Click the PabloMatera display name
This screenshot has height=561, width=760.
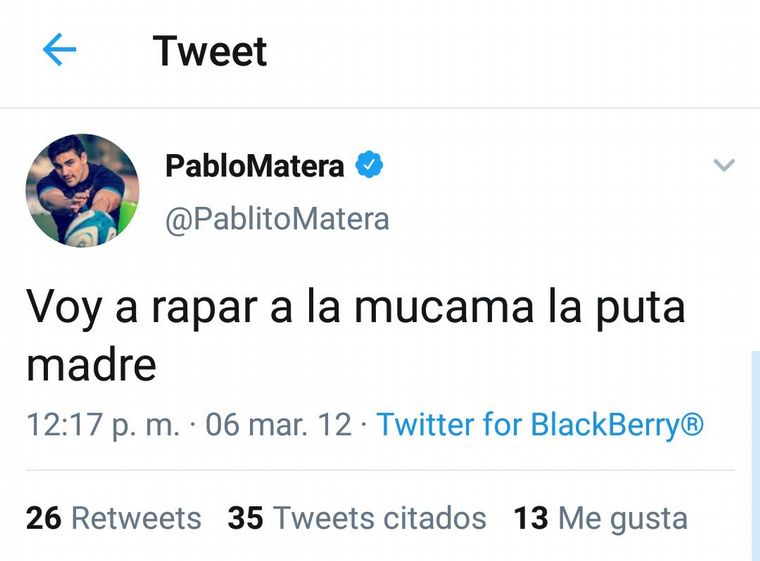254,166
